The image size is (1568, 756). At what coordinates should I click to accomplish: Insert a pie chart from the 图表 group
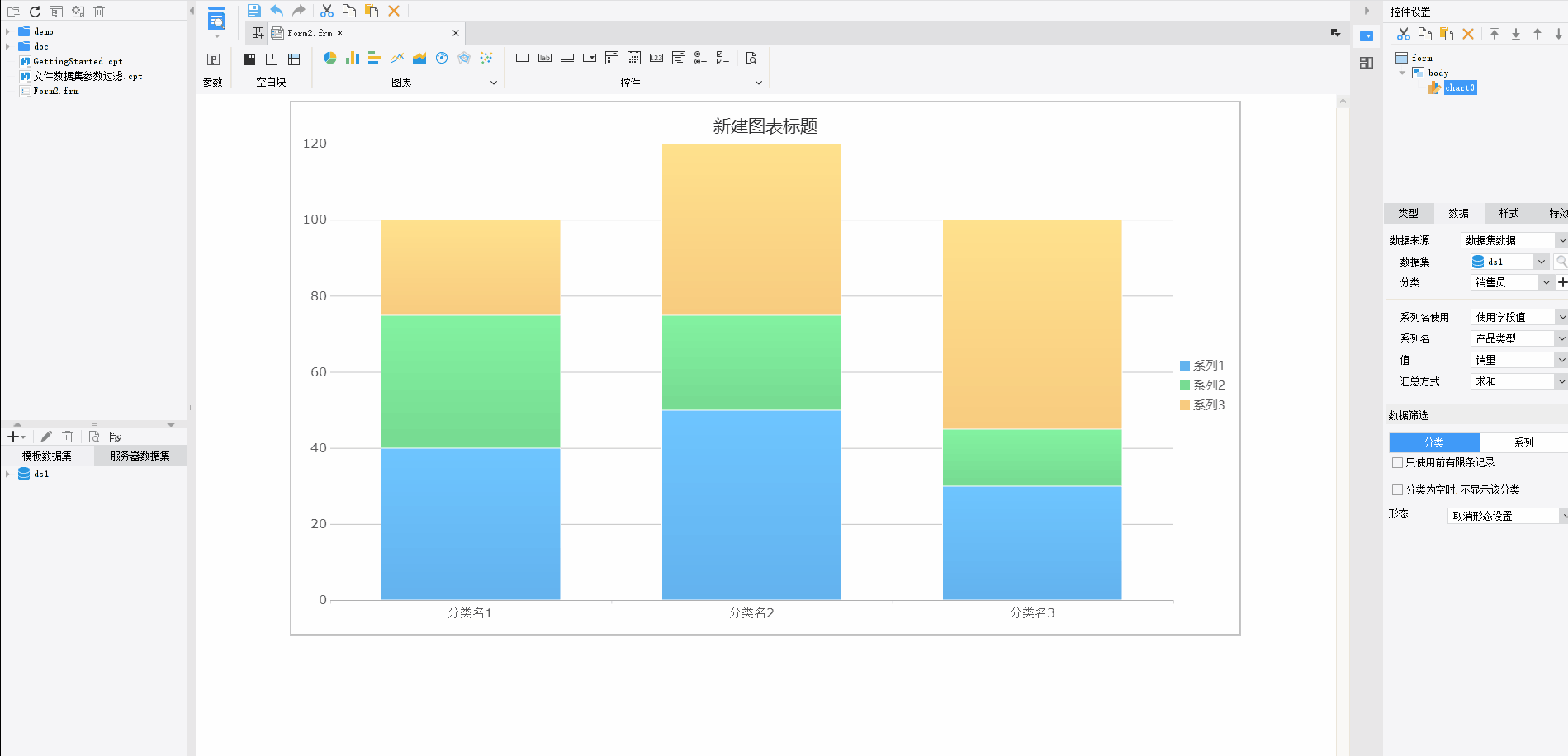point(330,58)
